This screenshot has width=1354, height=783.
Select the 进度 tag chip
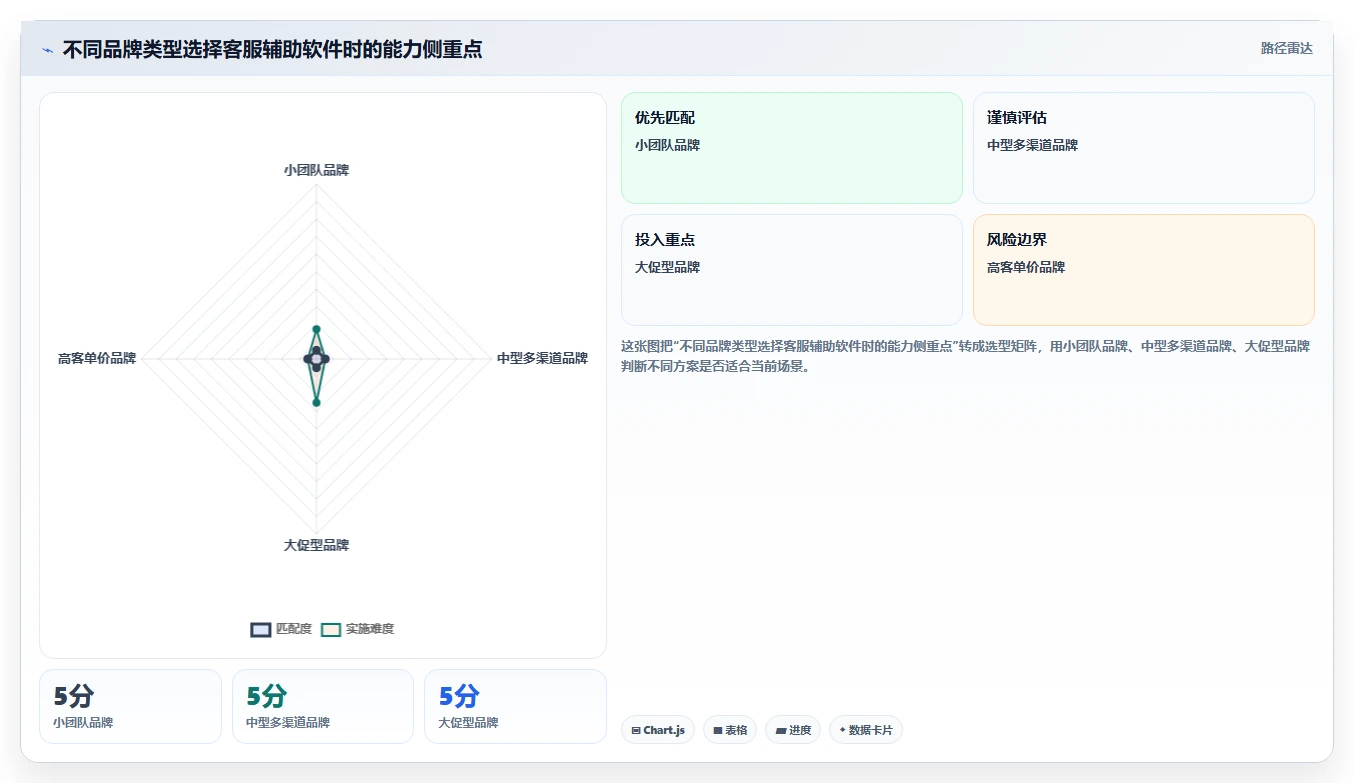793,730
